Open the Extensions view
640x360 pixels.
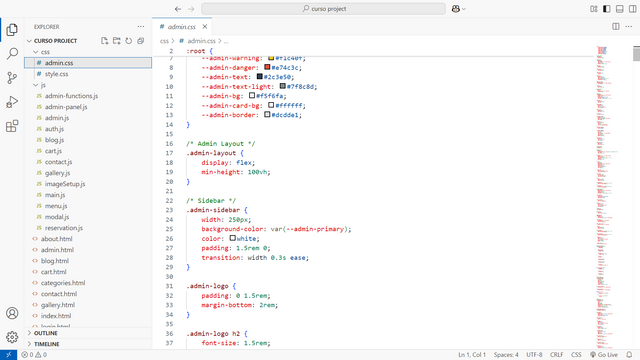(12, 126)
